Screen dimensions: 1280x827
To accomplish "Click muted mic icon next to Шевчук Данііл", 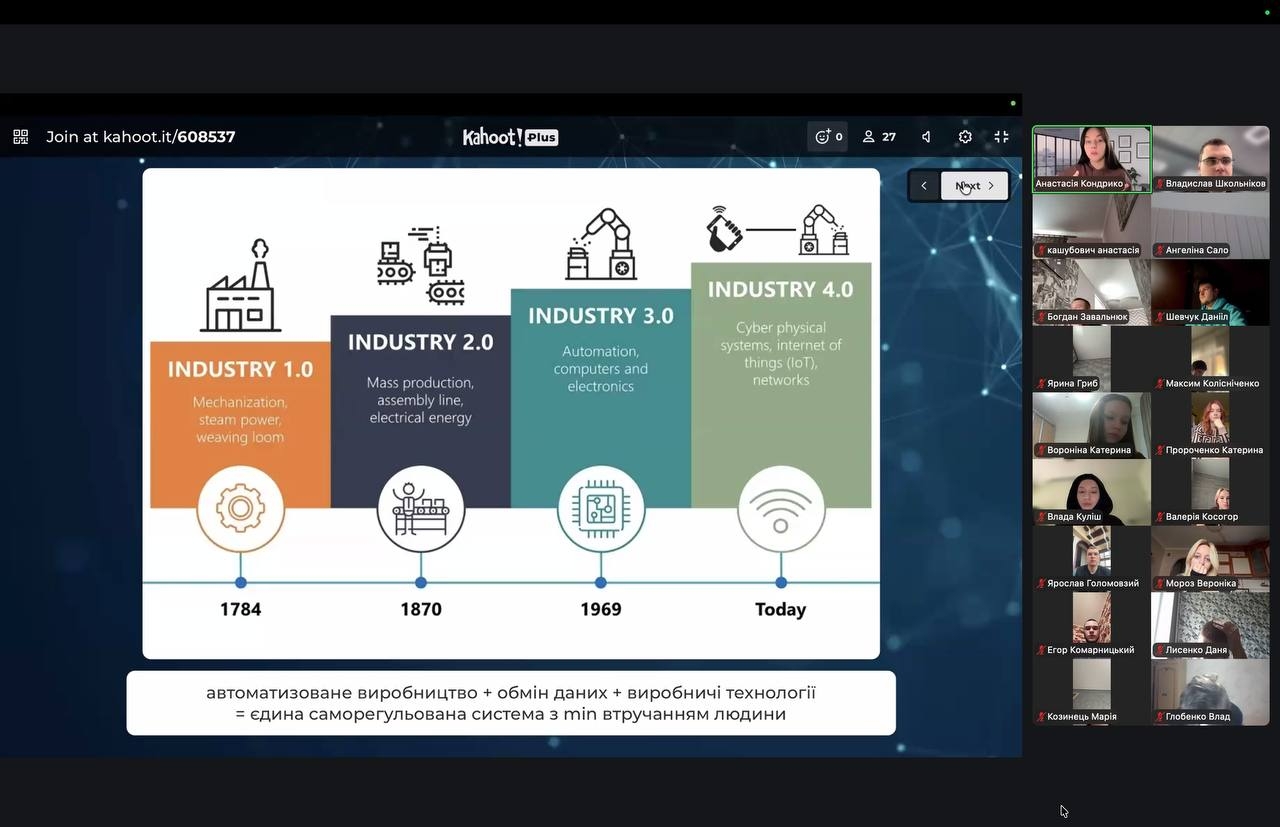I will [1160, 317].
